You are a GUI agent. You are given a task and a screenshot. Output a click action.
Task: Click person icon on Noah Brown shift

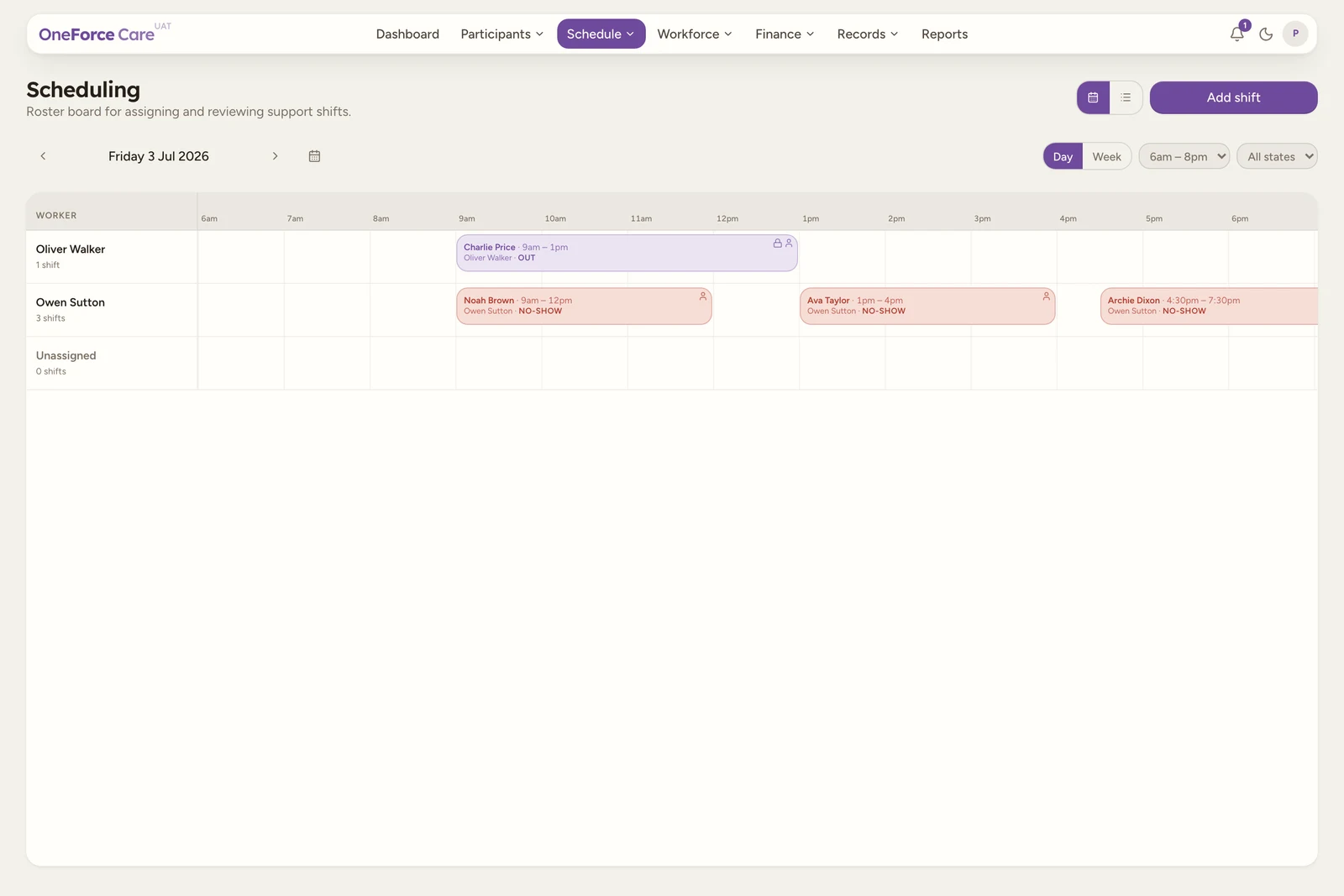tap(703, 296)
